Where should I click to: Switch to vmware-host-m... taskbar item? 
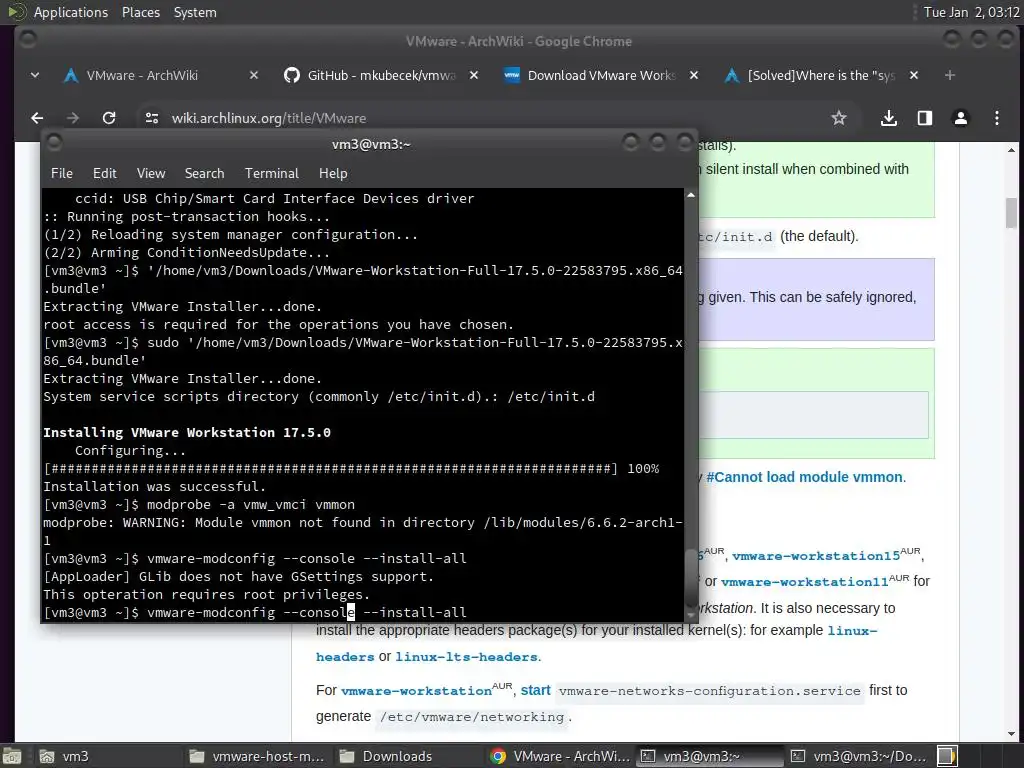(x=257, y=756)
